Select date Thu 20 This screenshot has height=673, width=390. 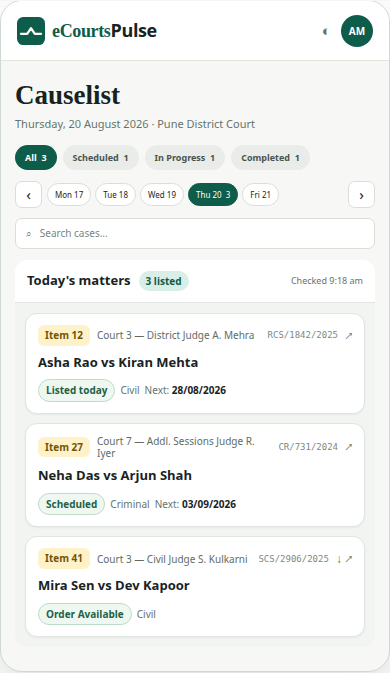coord(213,194)
